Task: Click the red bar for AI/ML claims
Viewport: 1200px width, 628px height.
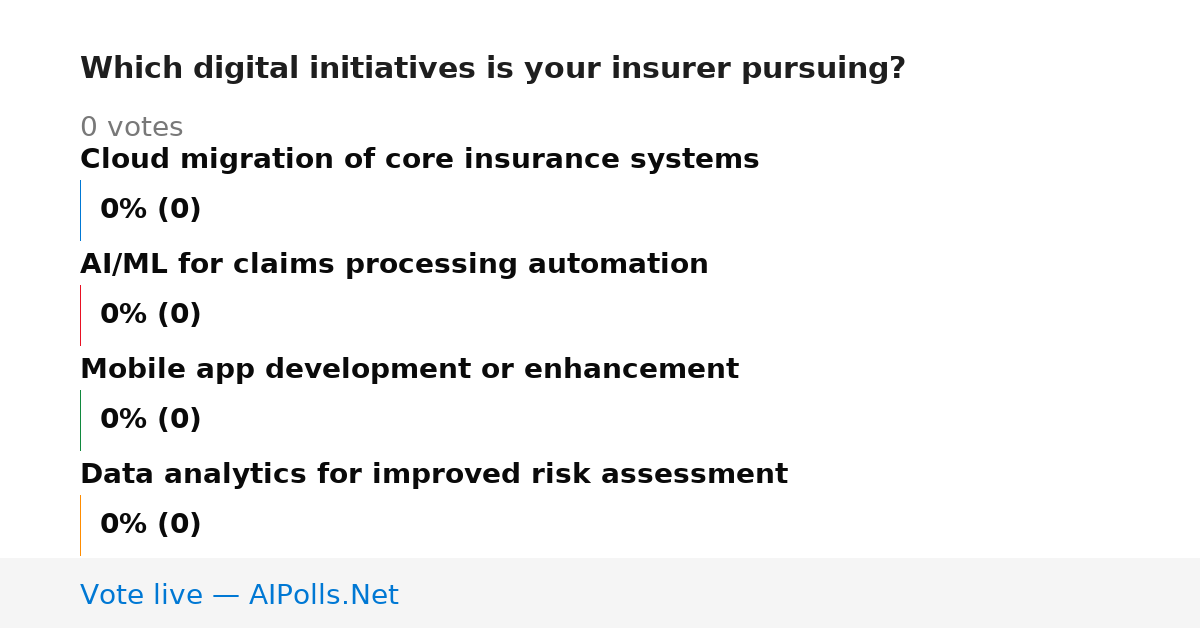Action: 80,315
